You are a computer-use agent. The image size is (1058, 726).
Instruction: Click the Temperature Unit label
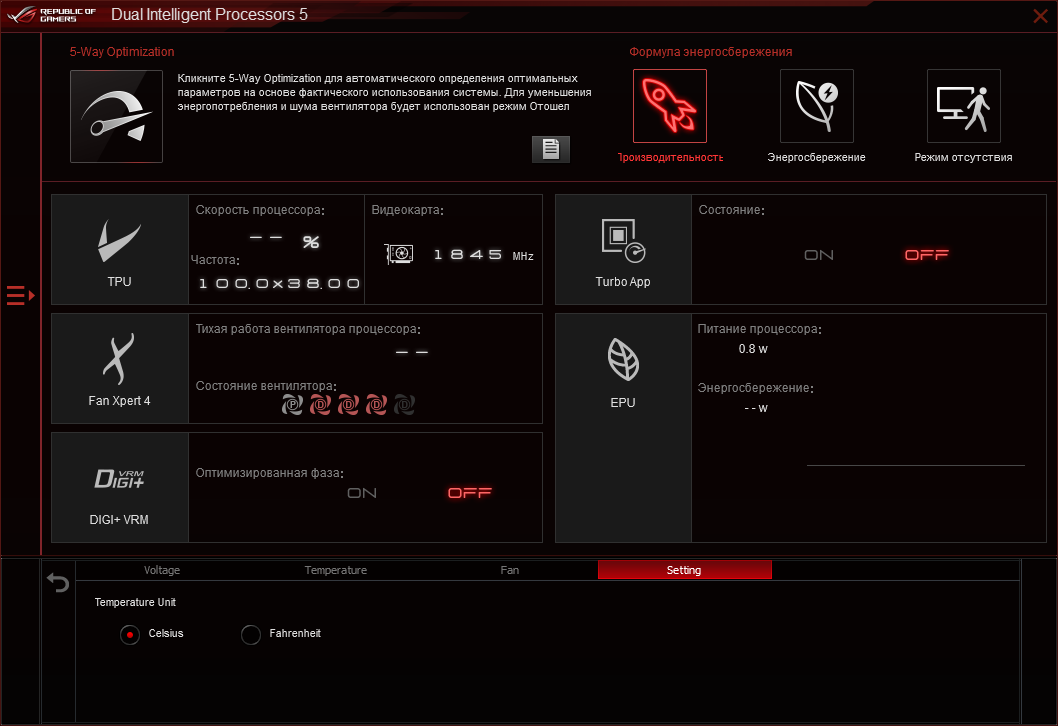point(135,602)
